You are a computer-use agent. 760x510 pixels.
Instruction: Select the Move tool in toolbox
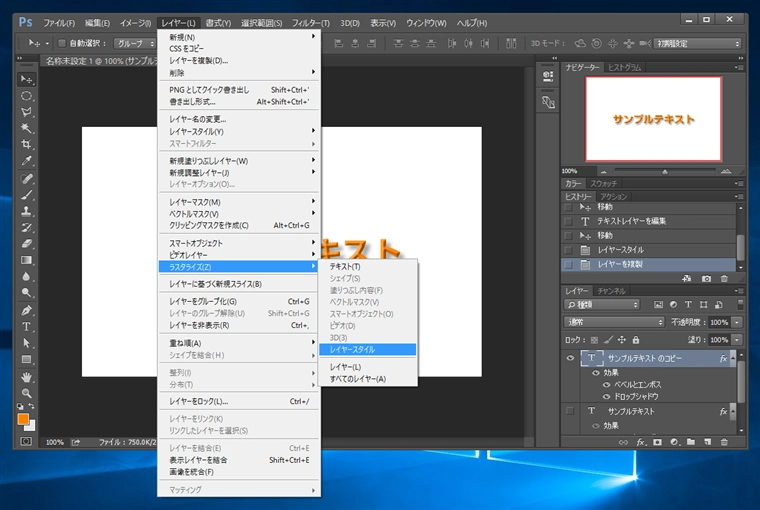click(x=26, y=79)
